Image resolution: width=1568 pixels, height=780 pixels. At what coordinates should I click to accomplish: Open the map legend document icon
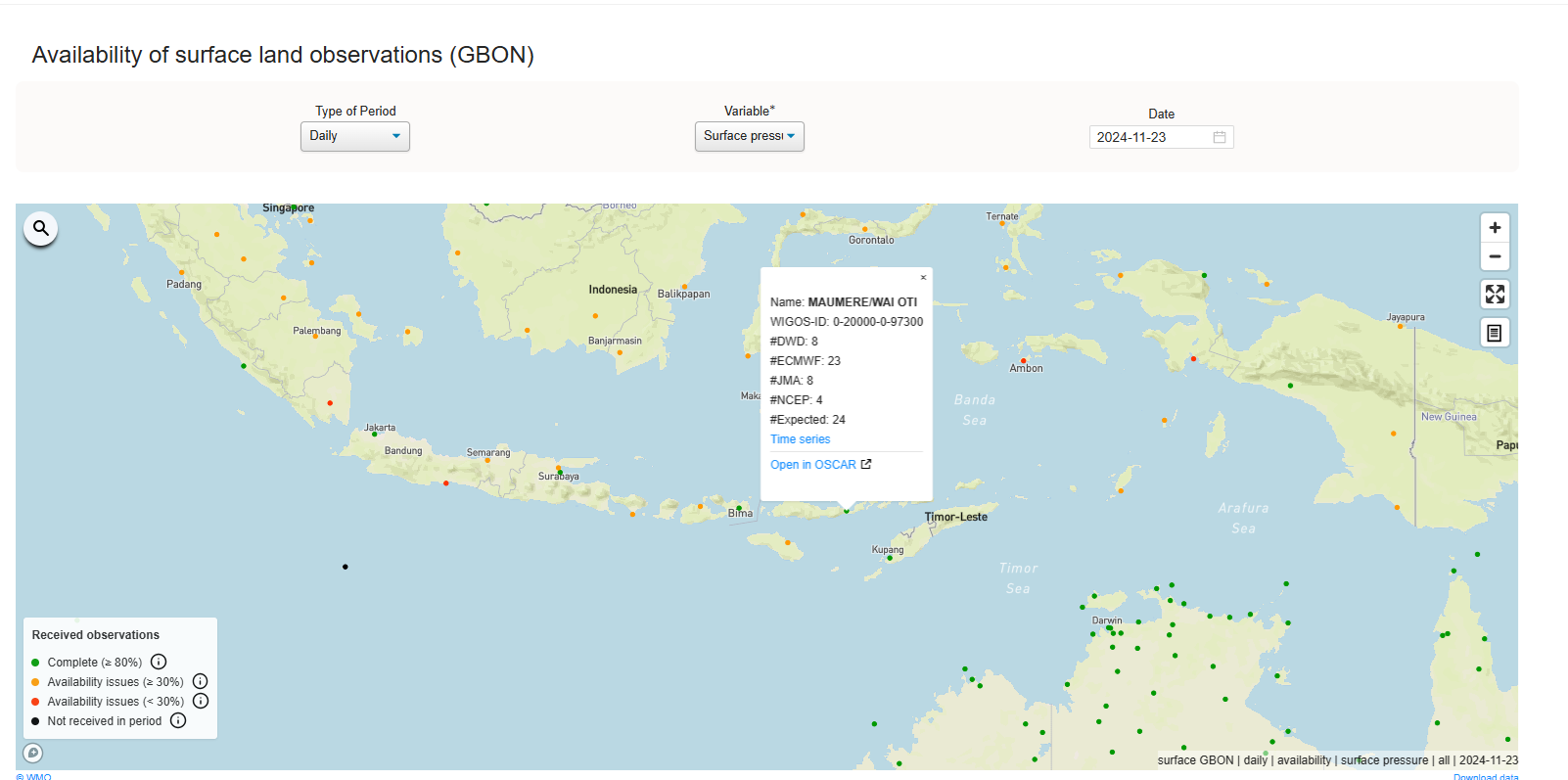(1495, 333)
